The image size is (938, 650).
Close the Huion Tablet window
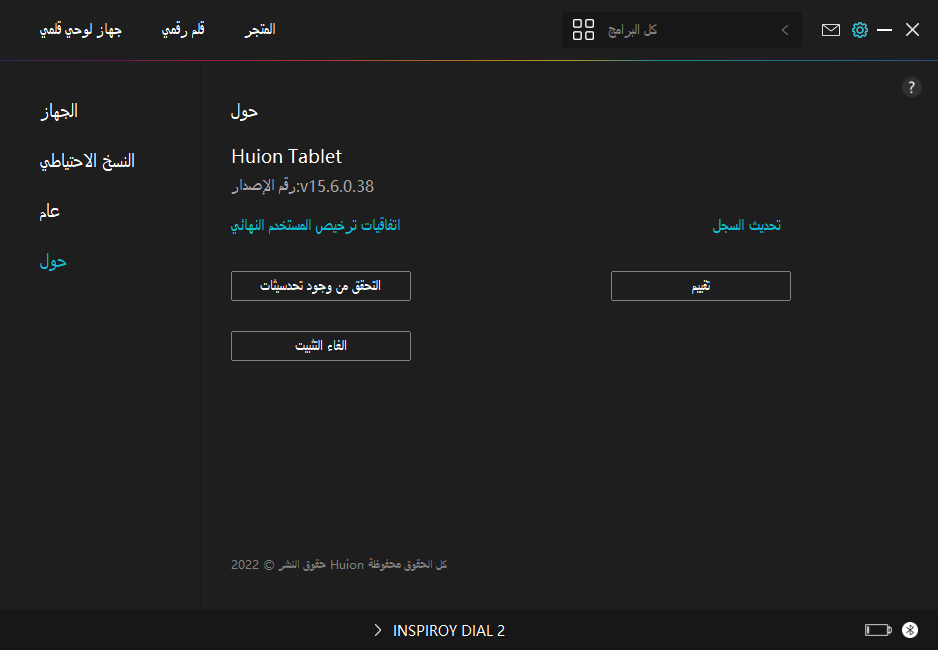coord(912,30)
